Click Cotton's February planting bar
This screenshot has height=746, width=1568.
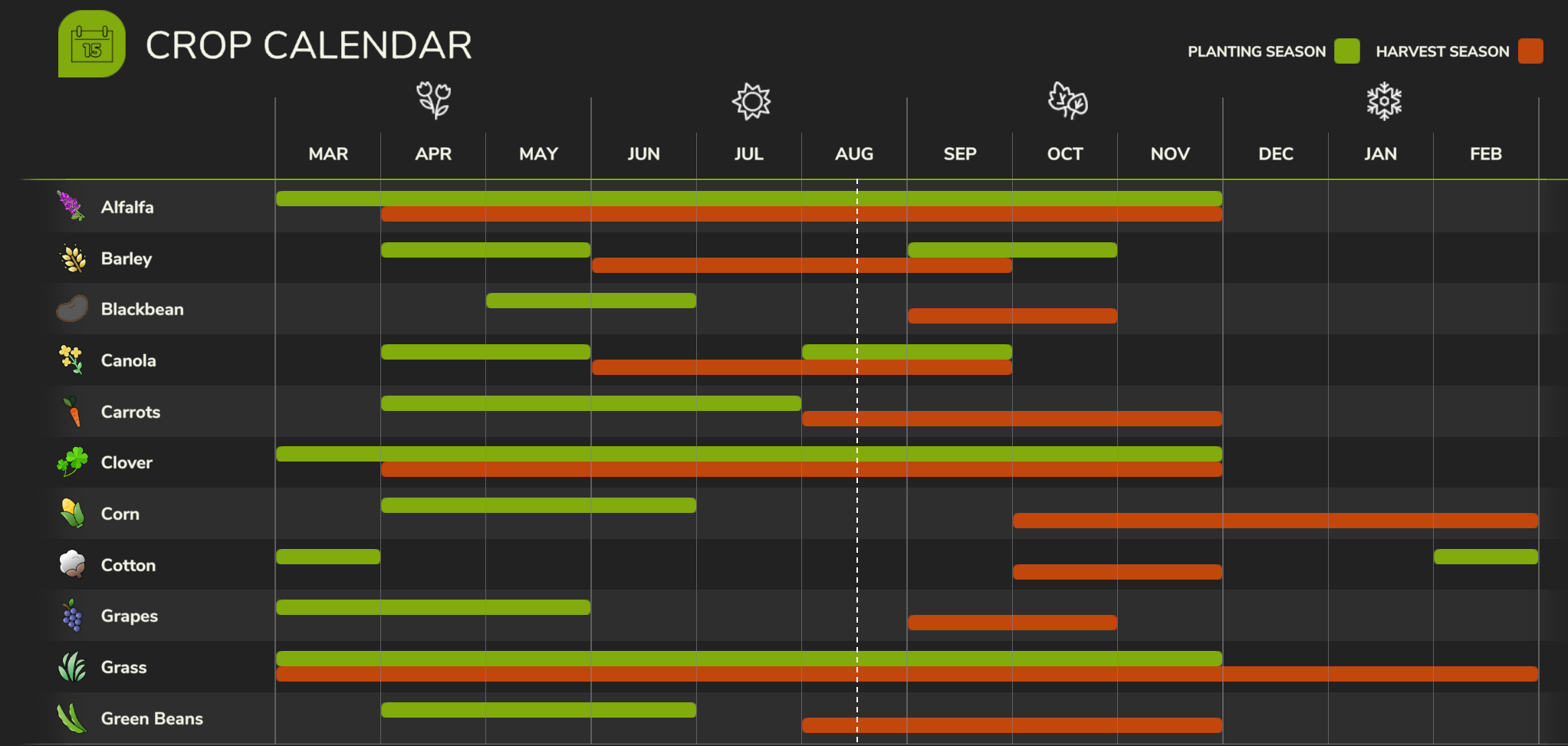point(1486,557)
